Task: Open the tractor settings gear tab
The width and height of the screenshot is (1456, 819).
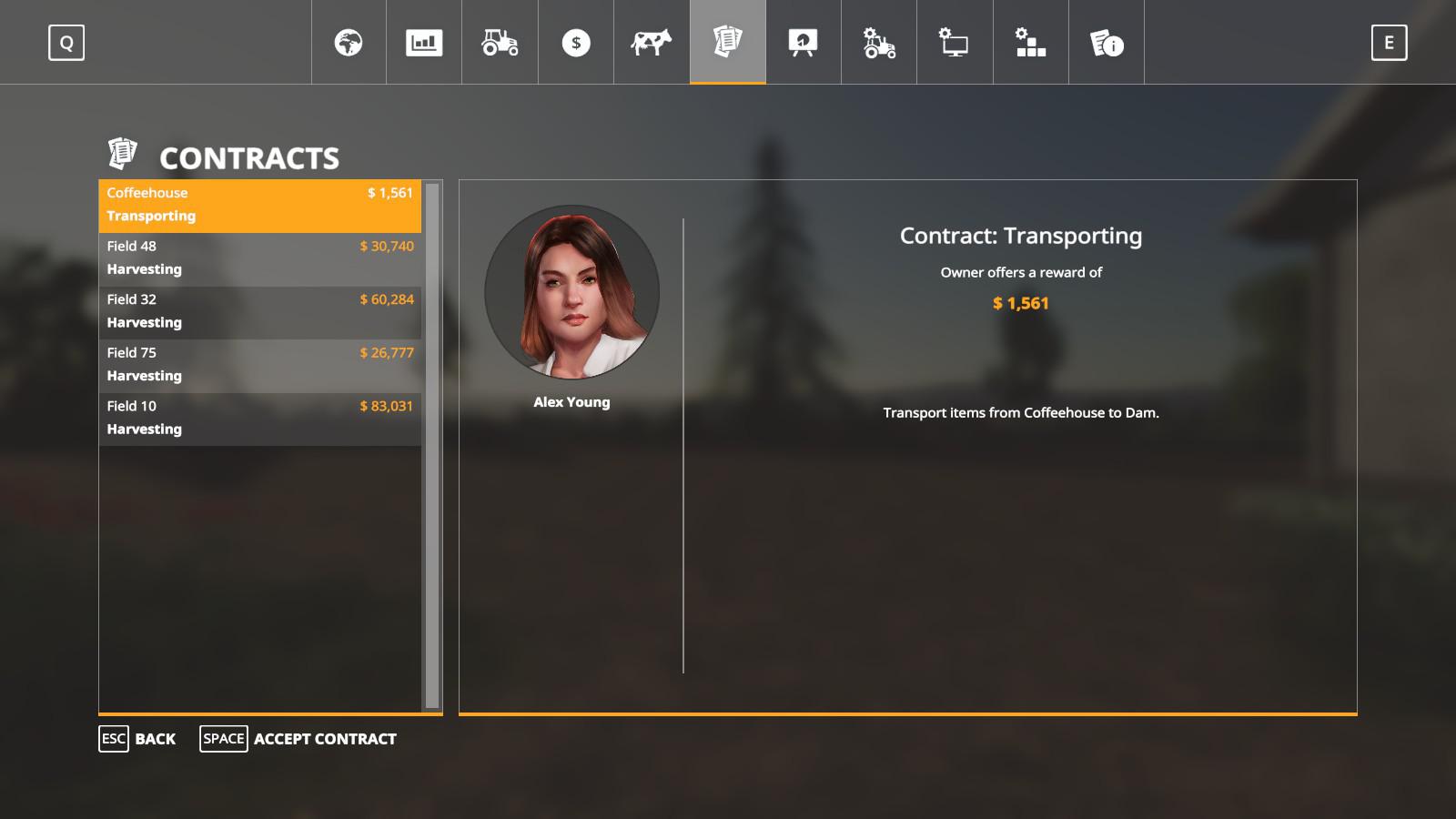Action: pyautogui.click(x=879, y=43)
